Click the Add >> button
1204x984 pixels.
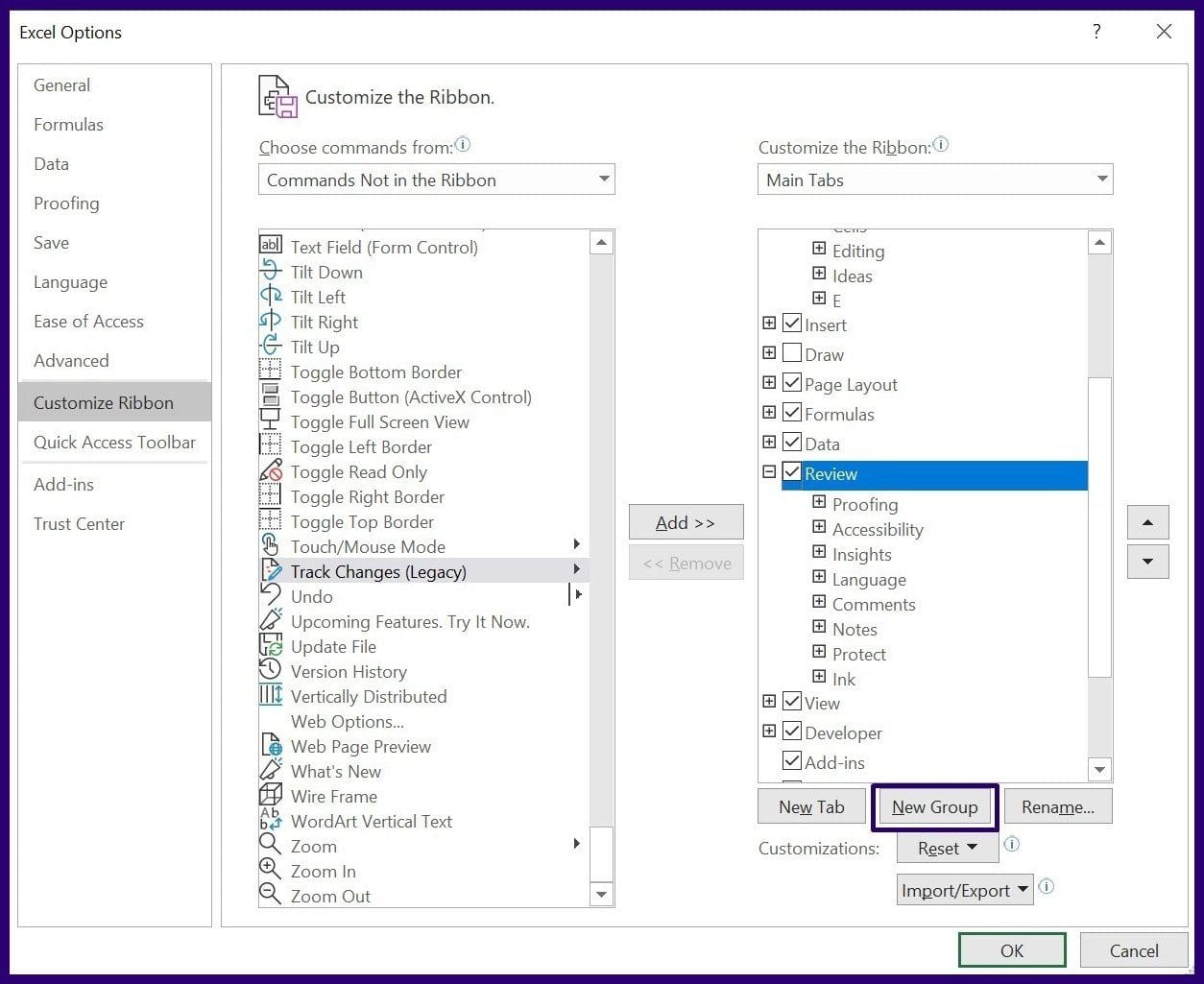point(686,522)
